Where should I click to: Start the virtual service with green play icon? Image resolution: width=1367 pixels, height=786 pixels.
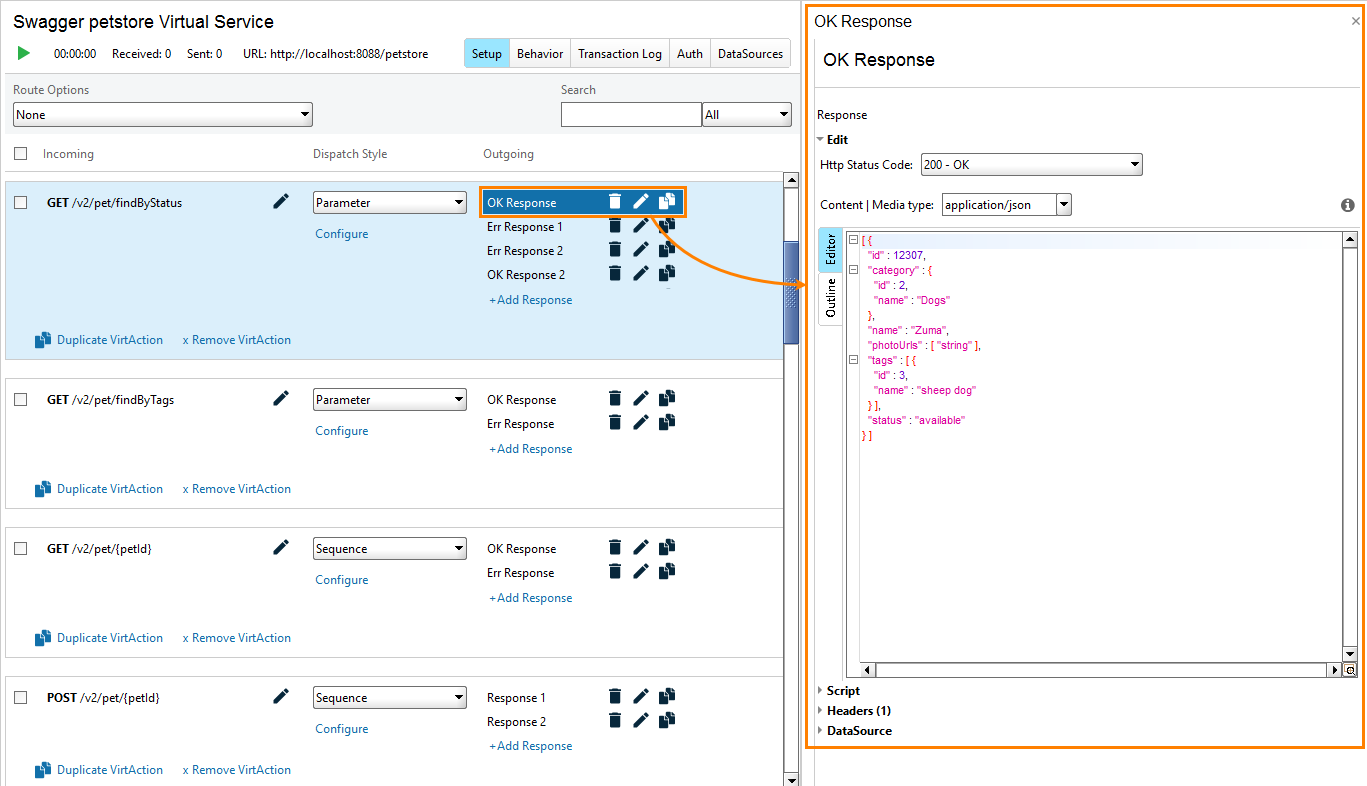click(24, 53)
